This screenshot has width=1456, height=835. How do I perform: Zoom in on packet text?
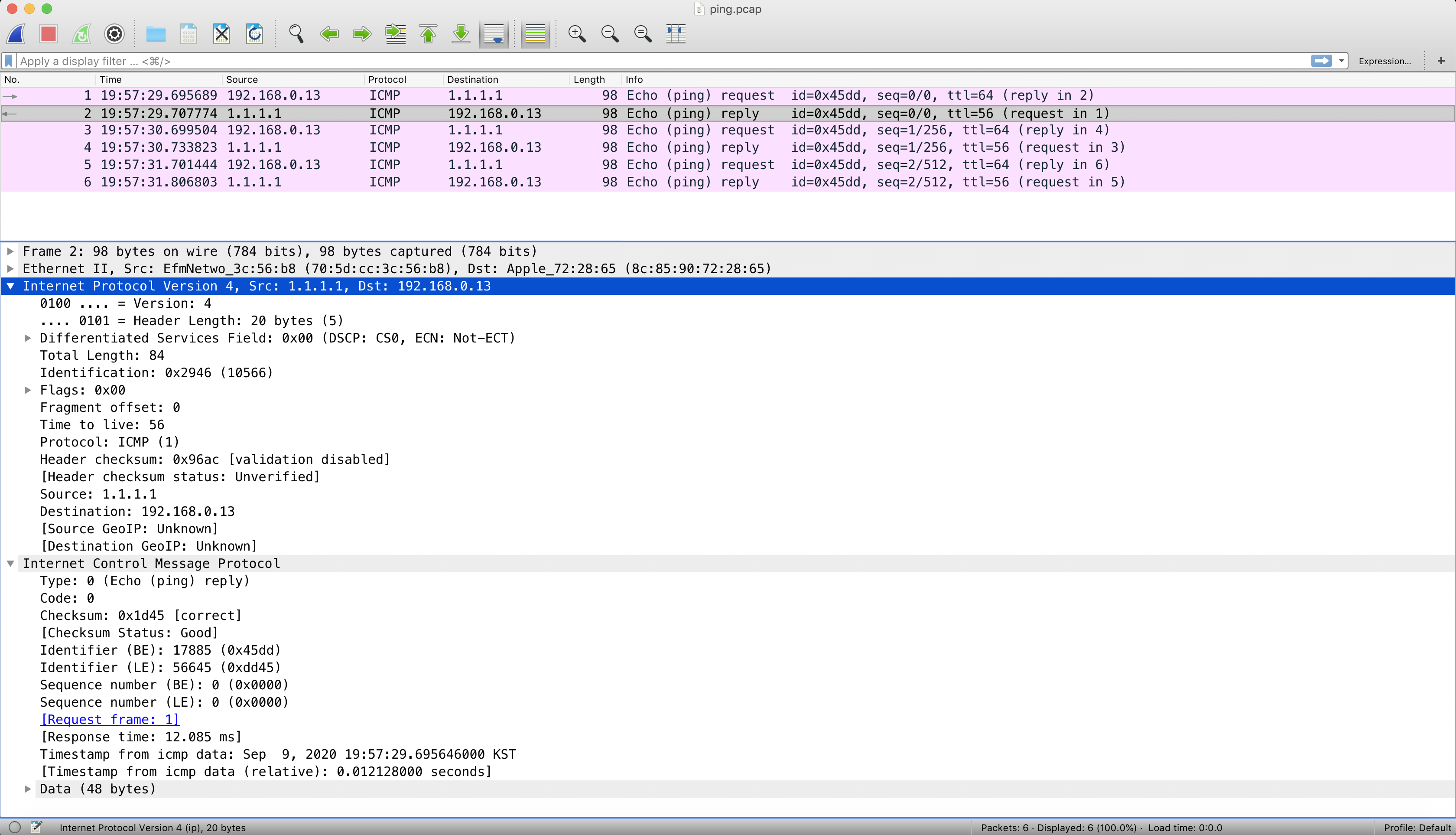[577, 34]
